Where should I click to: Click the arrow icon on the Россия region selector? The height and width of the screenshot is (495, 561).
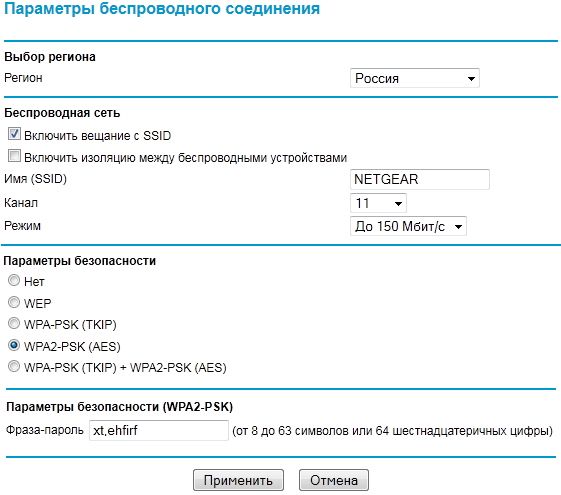point(471,79)
